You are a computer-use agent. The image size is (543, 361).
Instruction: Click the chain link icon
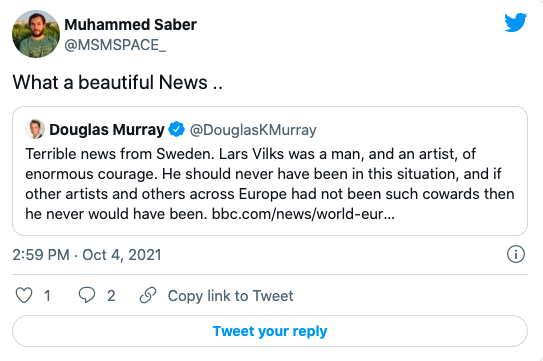pos(148,295)
